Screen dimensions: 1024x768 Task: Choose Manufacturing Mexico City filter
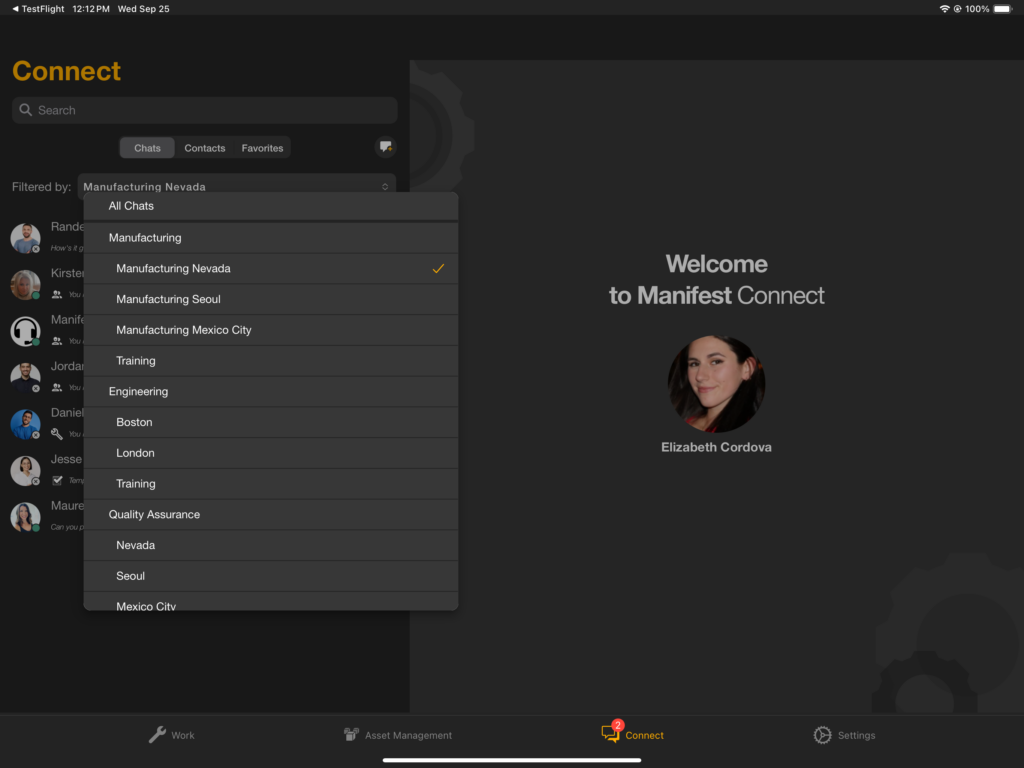tap(270, 330)
